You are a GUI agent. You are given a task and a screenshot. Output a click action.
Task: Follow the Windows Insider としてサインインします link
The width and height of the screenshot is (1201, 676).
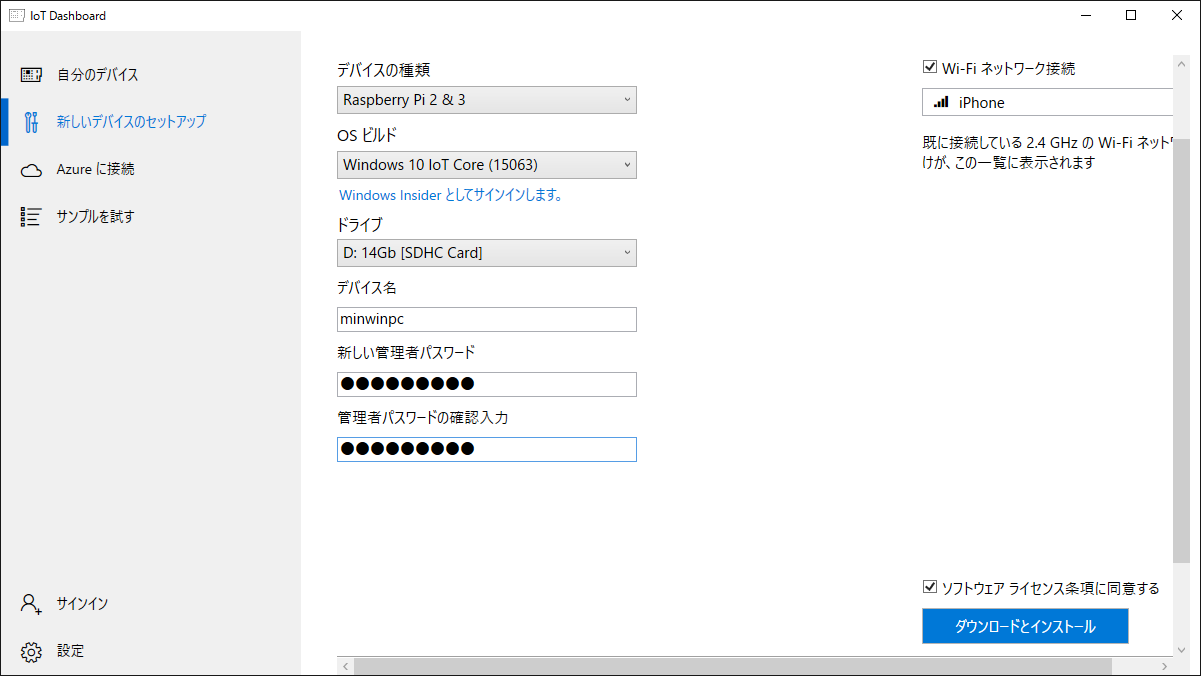tap(451, 196)
